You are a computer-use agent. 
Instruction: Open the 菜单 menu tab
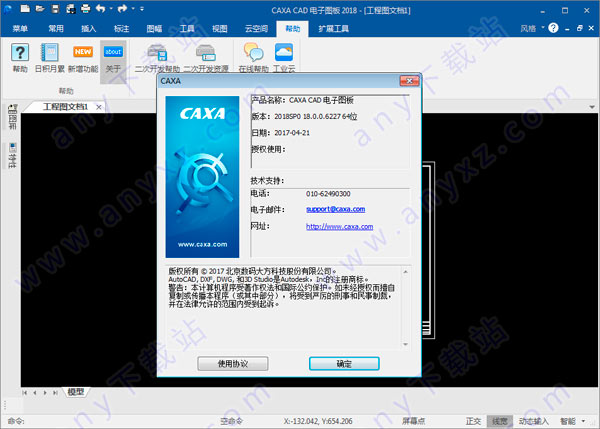tap(20, 29)
